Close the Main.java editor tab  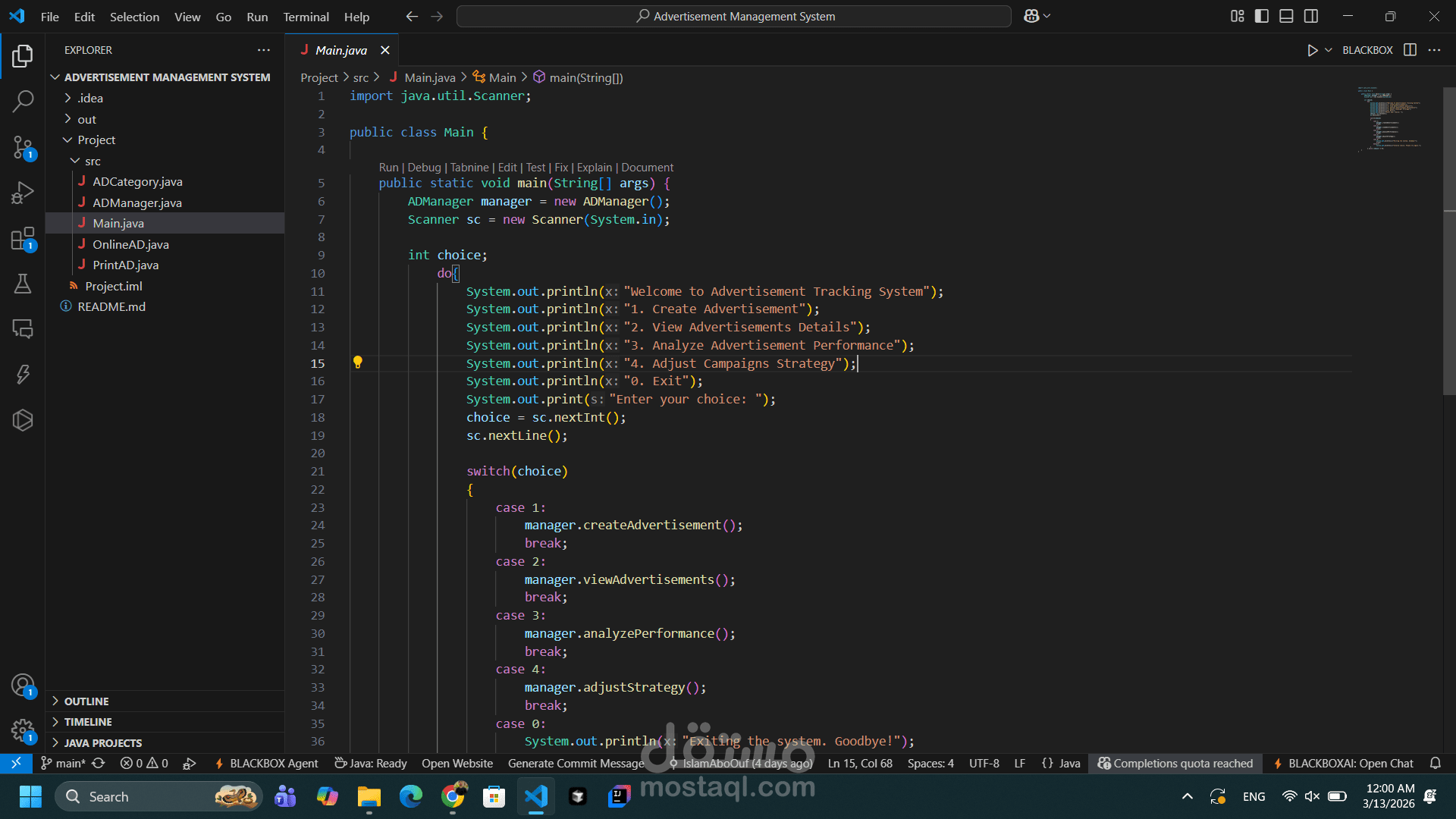click(x=385, y=50)
